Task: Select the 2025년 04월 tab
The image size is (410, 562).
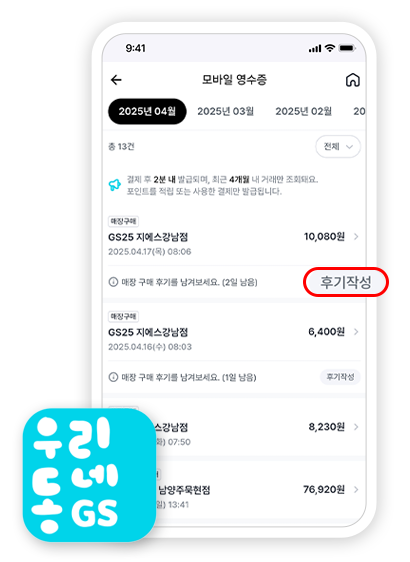Action: coord(147,111)
